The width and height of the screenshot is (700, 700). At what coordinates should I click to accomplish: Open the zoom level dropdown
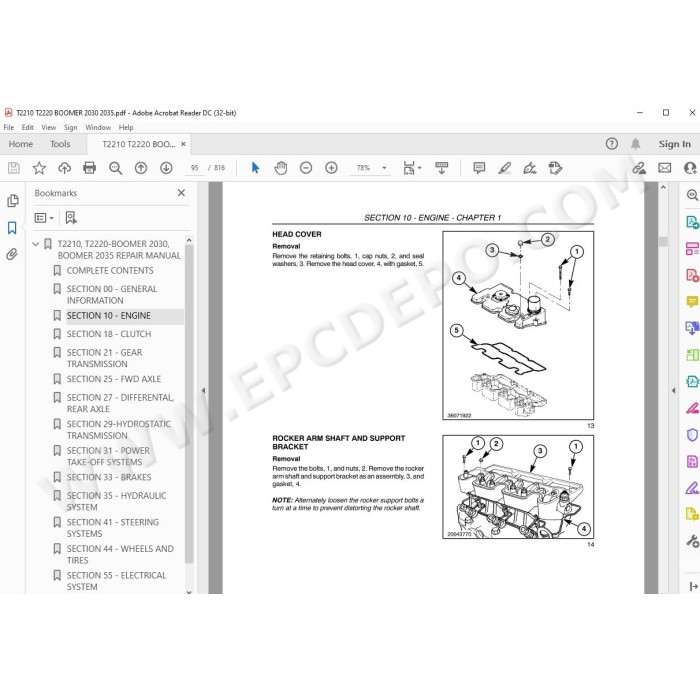384,168
